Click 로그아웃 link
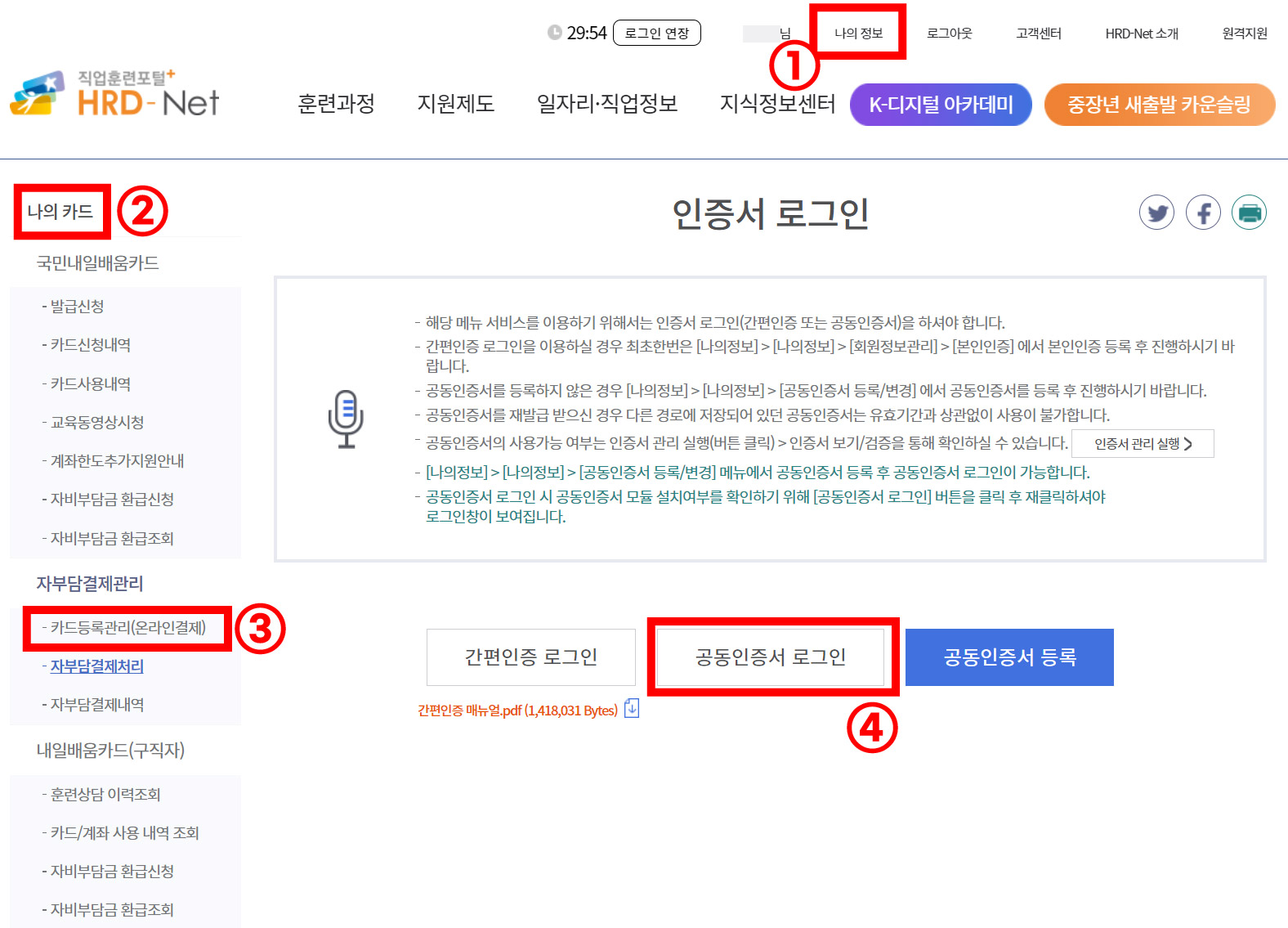 click(x=950, y=33)
